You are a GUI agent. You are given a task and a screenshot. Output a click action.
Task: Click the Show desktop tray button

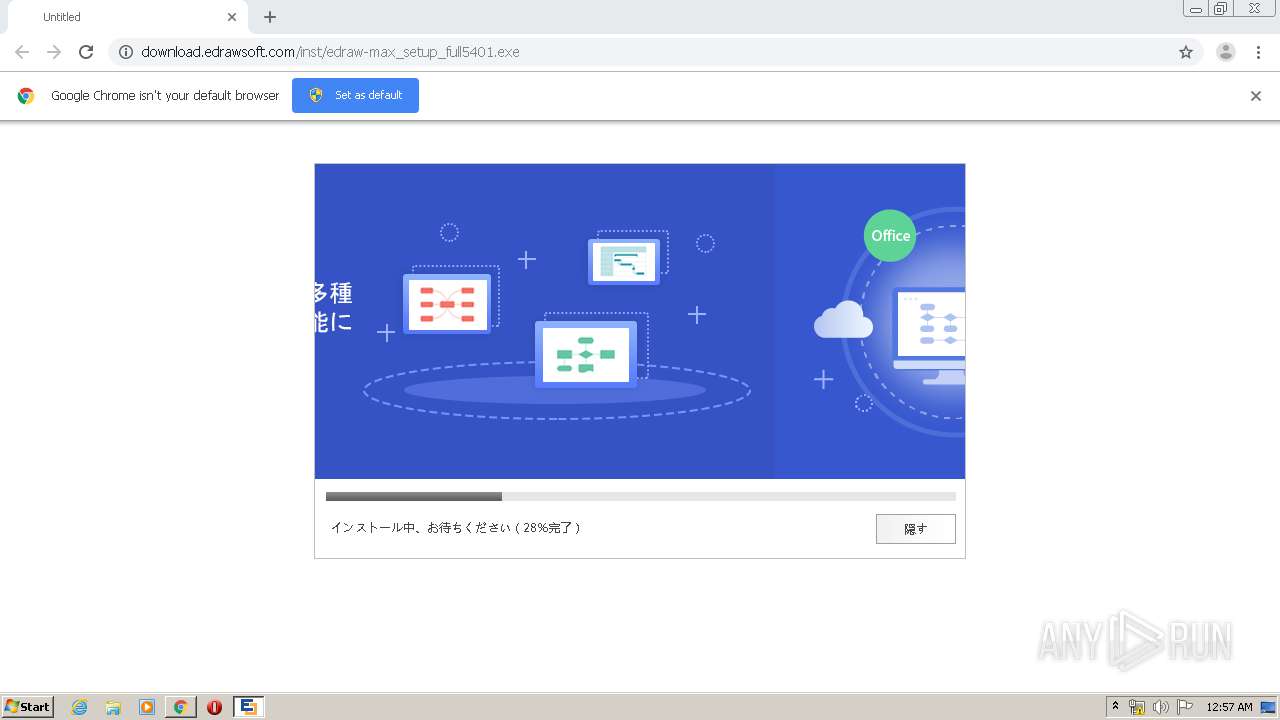(1268, 707)
